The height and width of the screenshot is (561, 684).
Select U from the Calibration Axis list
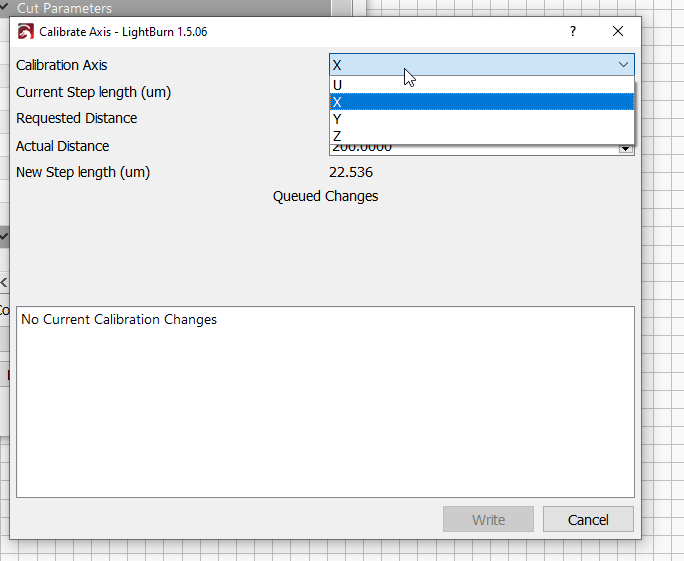[482, 85]
